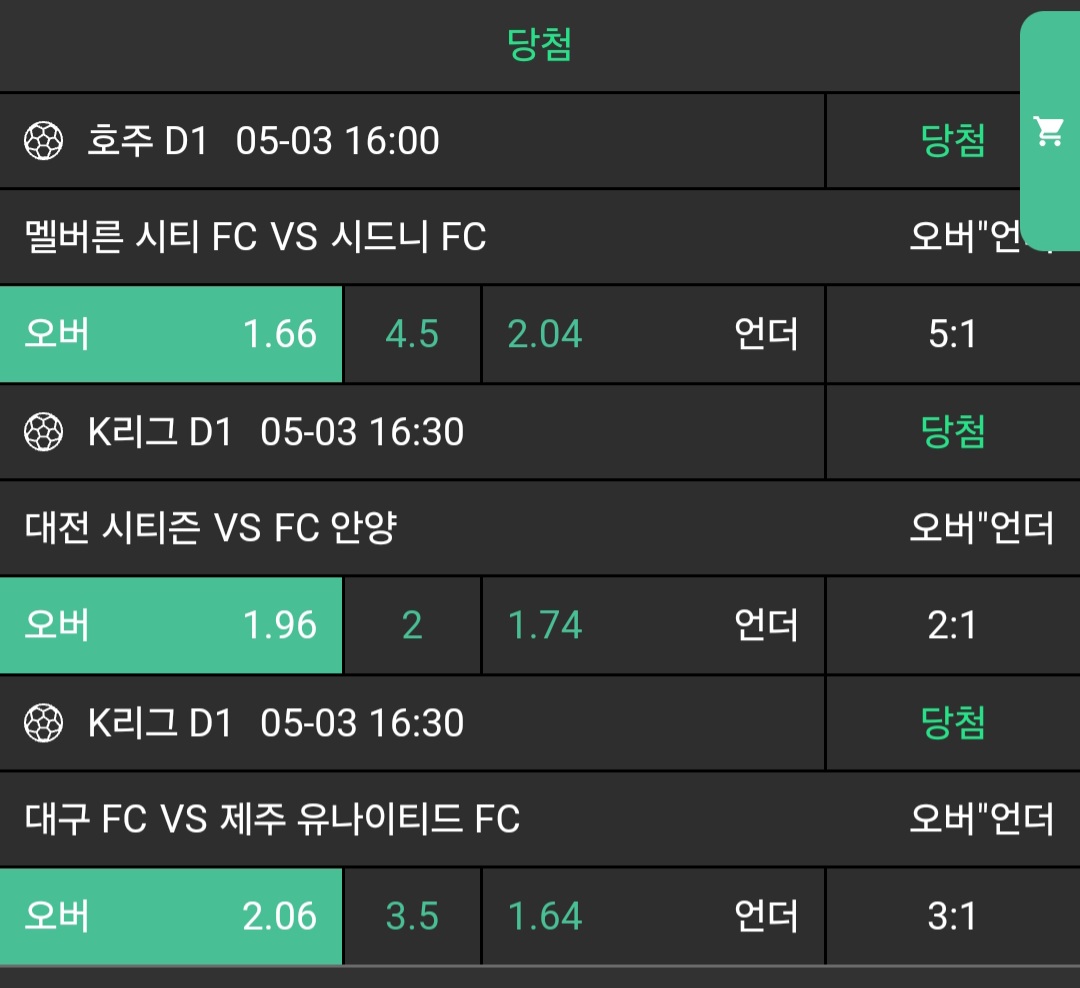The height and width of the screenshot is (988, 1080).
Task: Select 오버 1.66 for 멜버른 시티 match
Action: tap(171, 334)
